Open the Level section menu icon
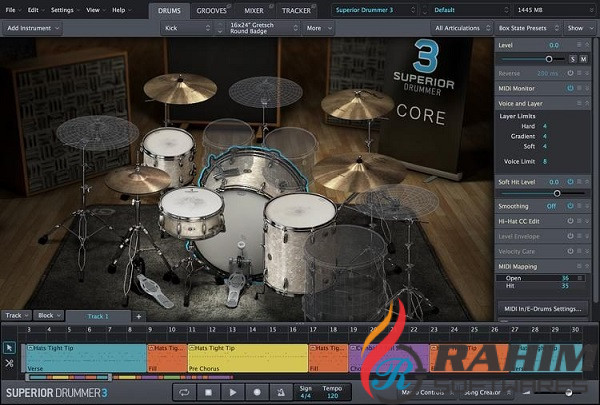600x405 pixels. tap(579, 45)
